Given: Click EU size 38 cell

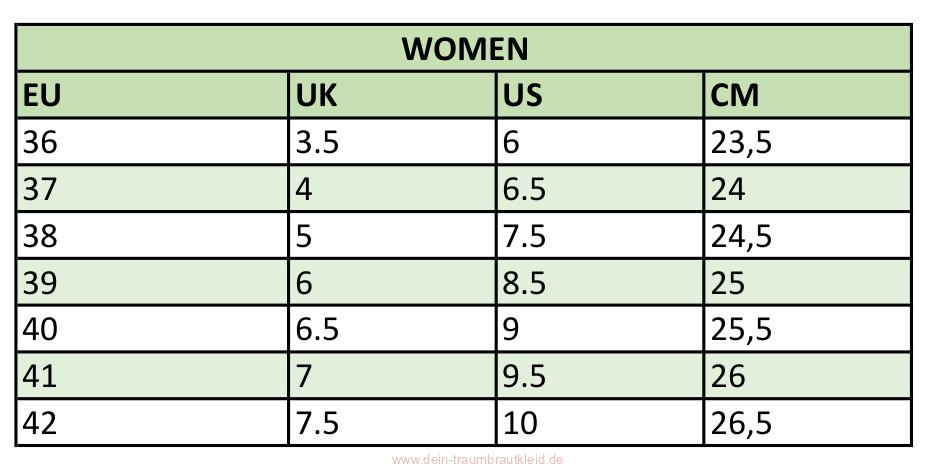Looking at the screenshot, I should point(153,235).
